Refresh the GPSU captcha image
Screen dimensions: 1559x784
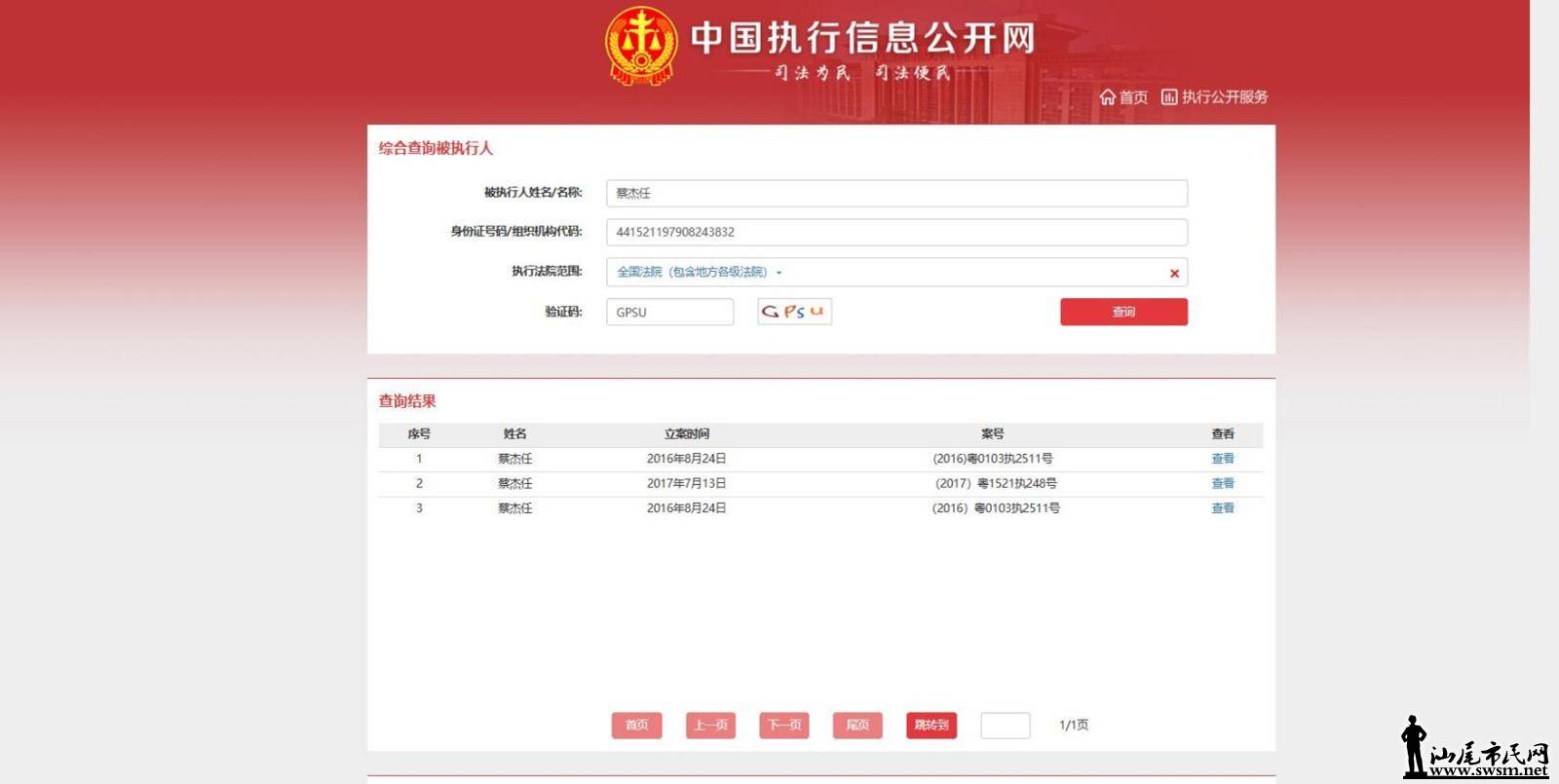click(x=794, y=312)
